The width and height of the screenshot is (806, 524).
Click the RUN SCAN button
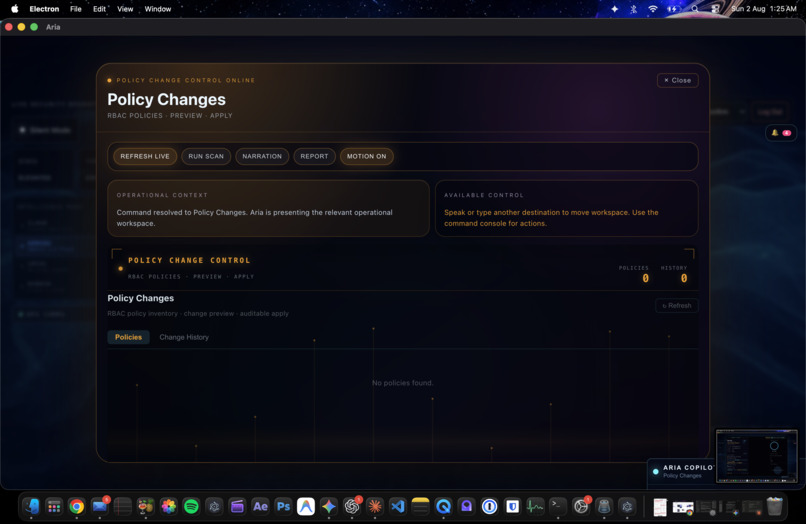point(206,156)
